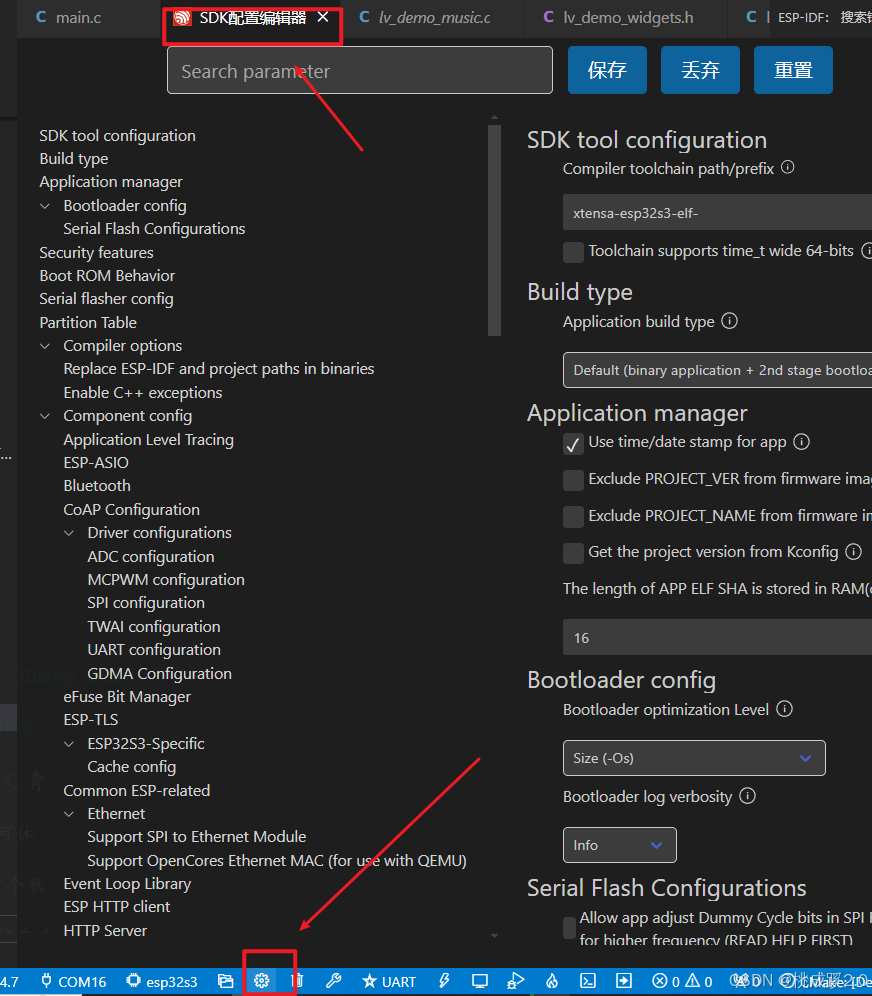Select Bluetooth in the config tree

(97, 485)
